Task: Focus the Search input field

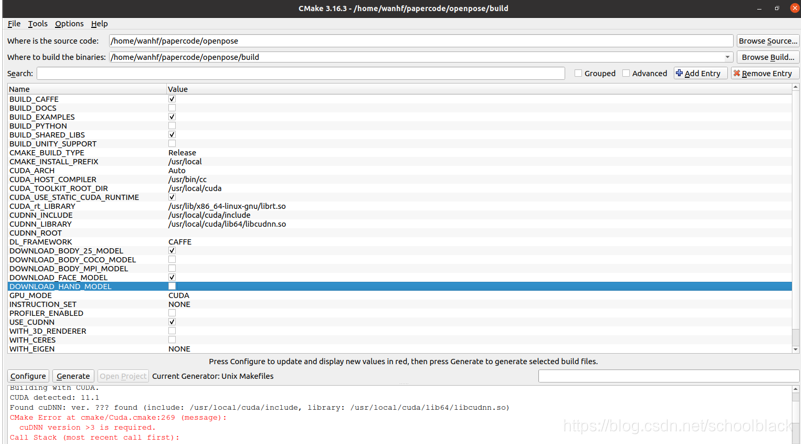Action: (301, 74)
